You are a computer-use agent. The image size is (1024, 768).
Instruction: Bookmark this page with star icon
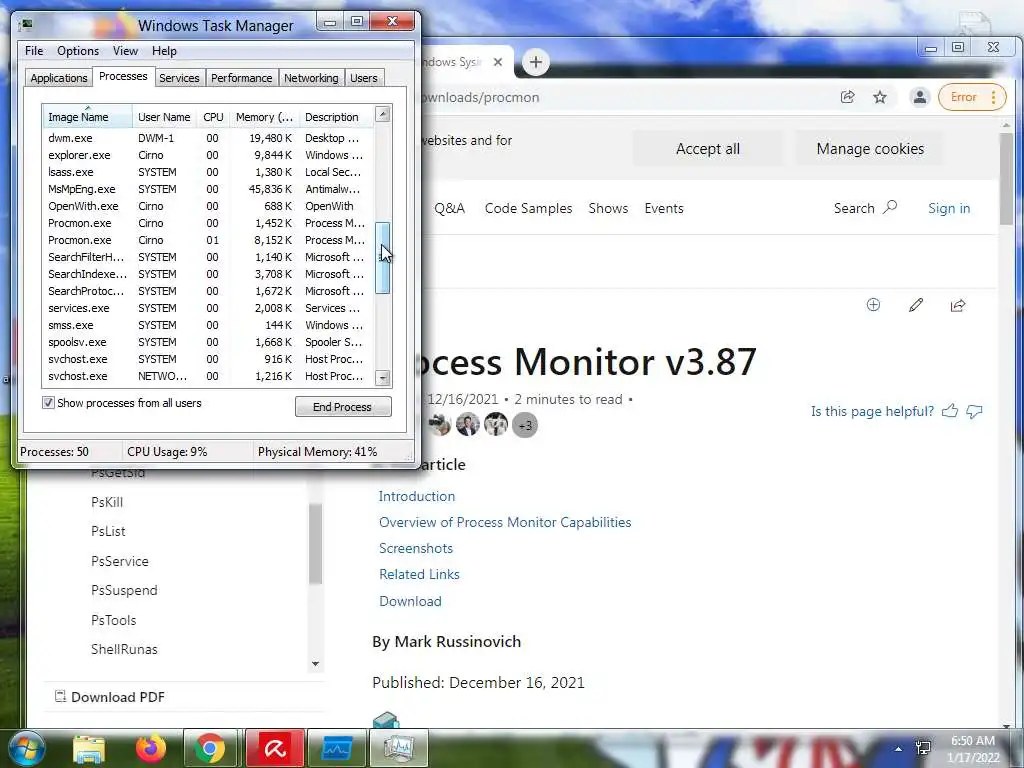click(880, 97)
